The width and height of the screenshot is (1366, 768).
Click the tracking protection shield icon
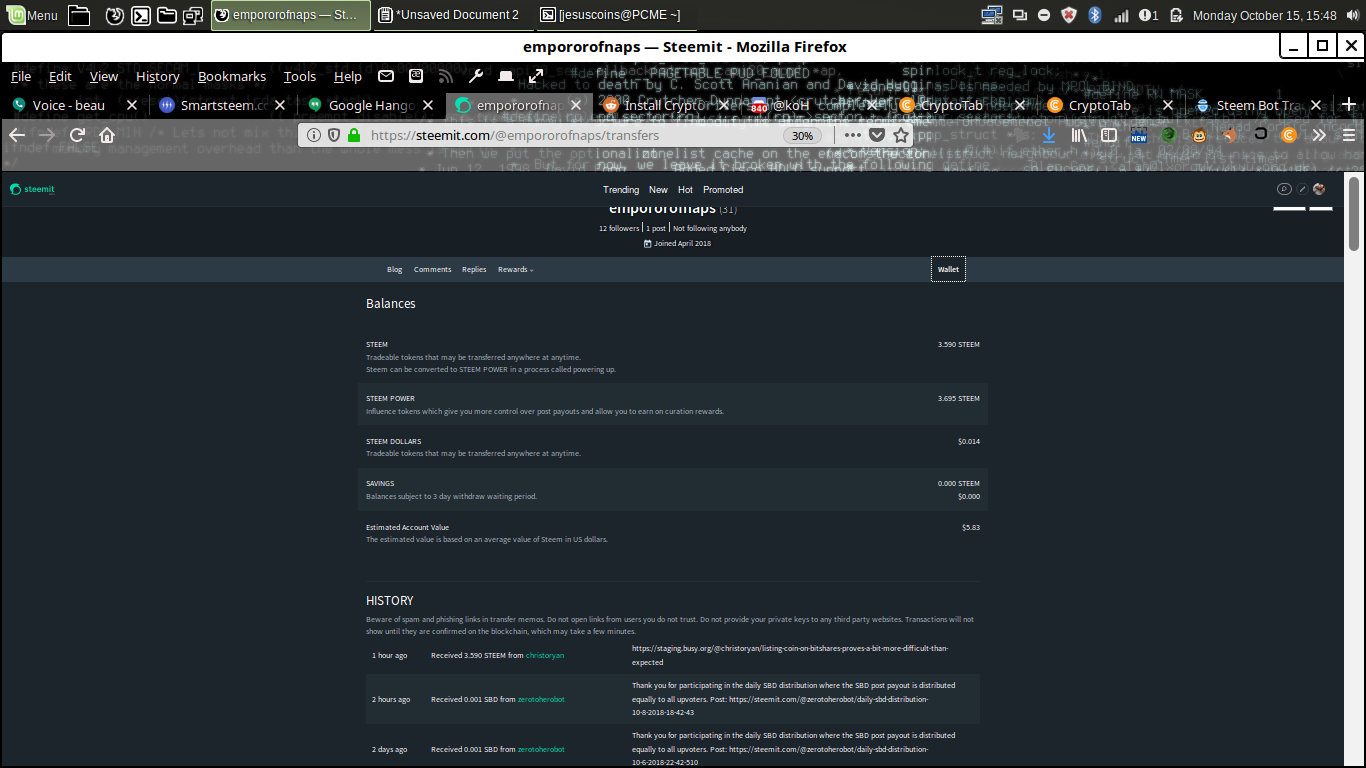tap(334, 135)
